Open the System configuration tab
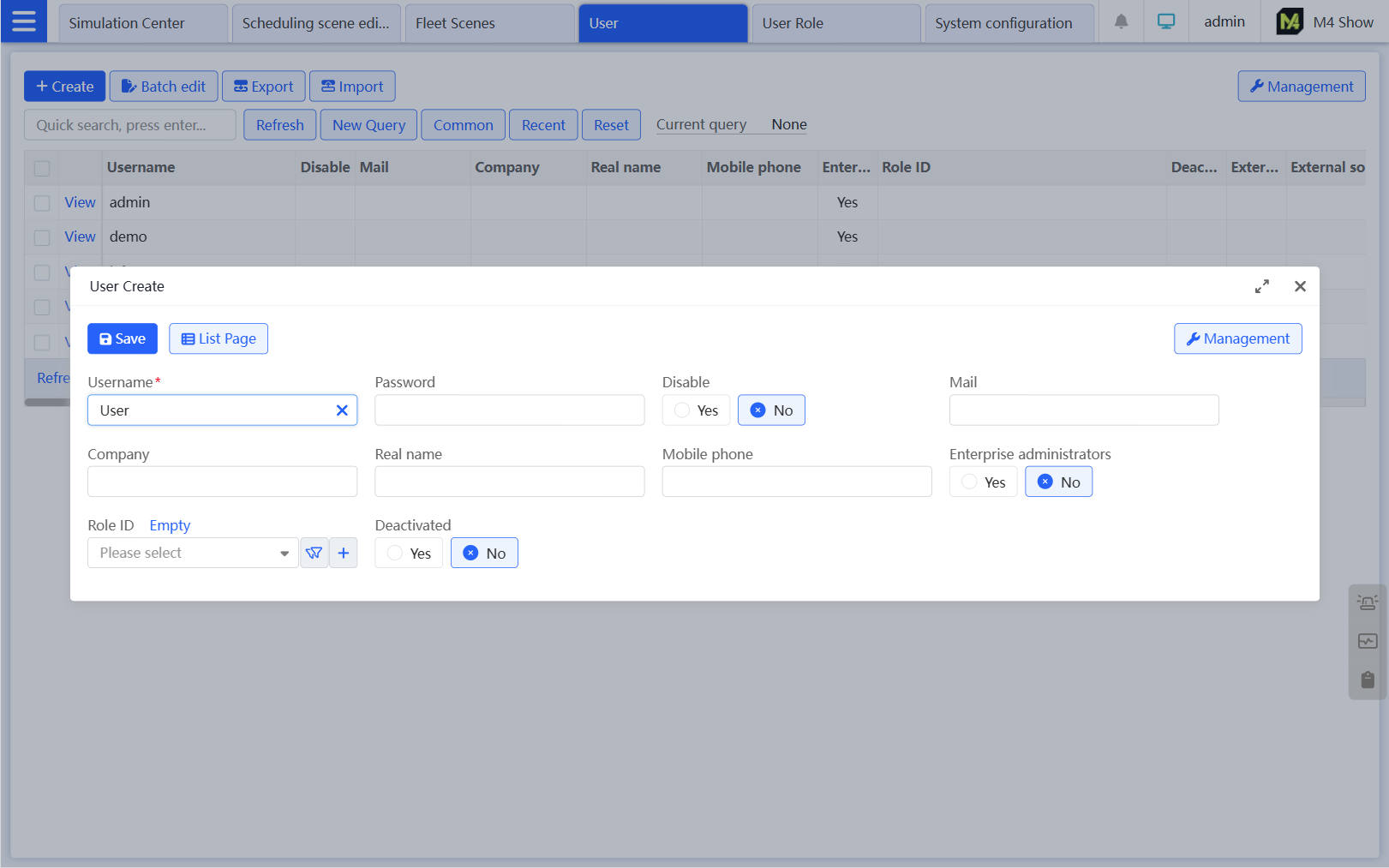 (1008, 23)
